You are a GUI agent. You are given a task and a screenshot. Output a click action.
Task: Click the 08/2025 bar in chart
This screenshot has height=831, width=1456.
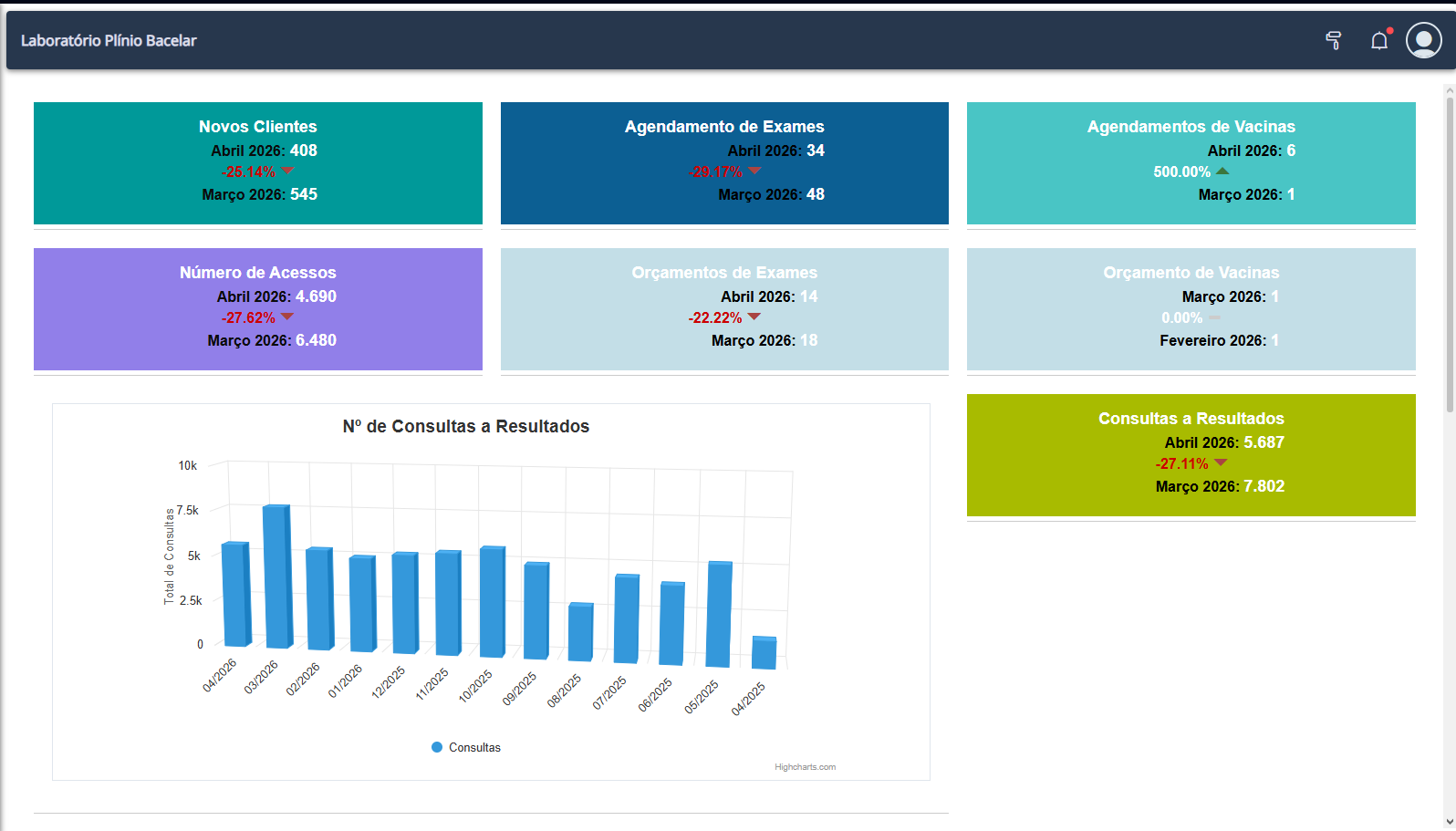(x=580, y=631)
